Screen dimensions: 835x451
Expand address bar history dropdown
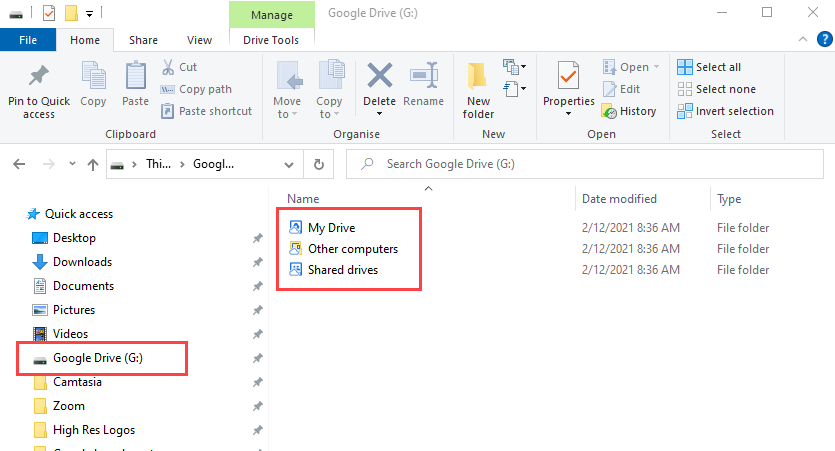[289, 165]
